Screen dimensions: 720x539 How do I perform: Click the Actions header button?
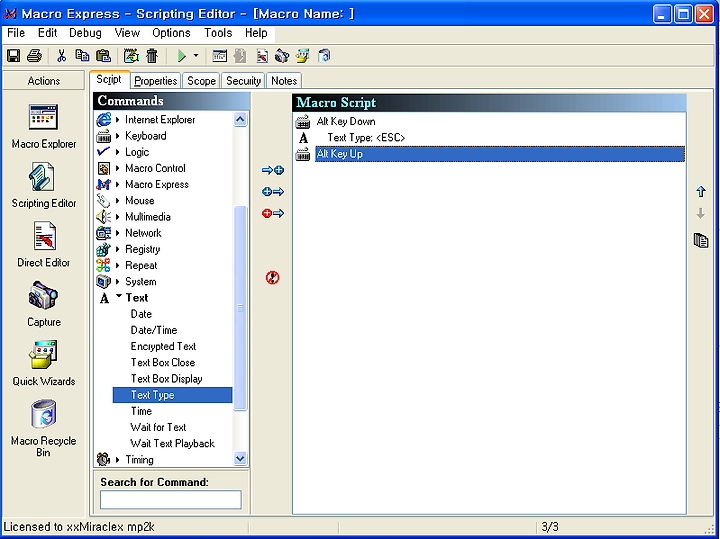click(44, 81)
